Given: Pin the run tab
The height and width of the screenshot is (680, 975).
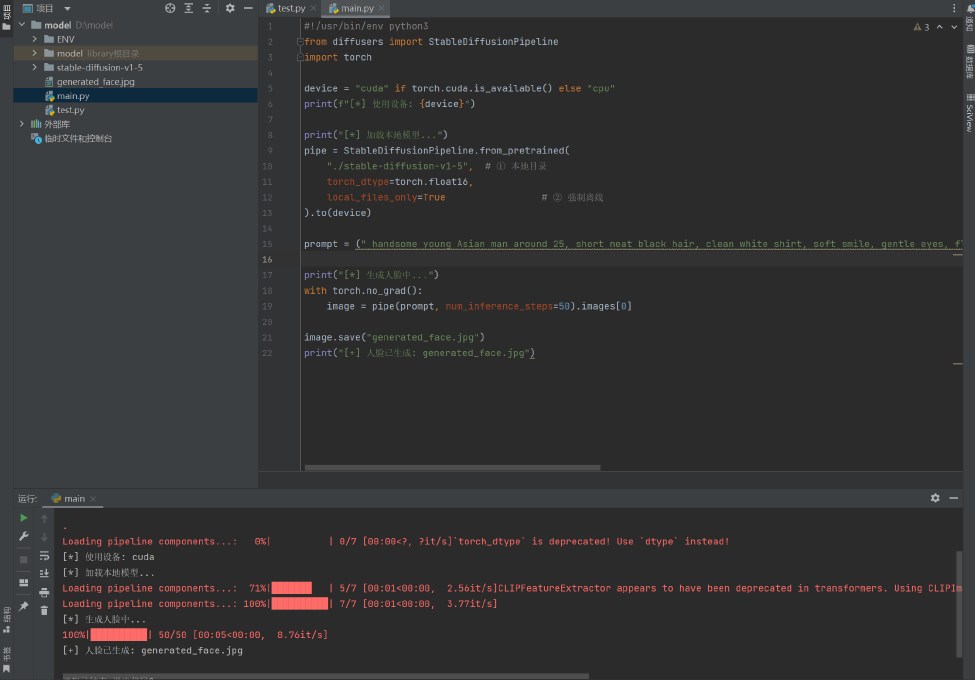Looking at the screenshot, I should coord(24,606).
